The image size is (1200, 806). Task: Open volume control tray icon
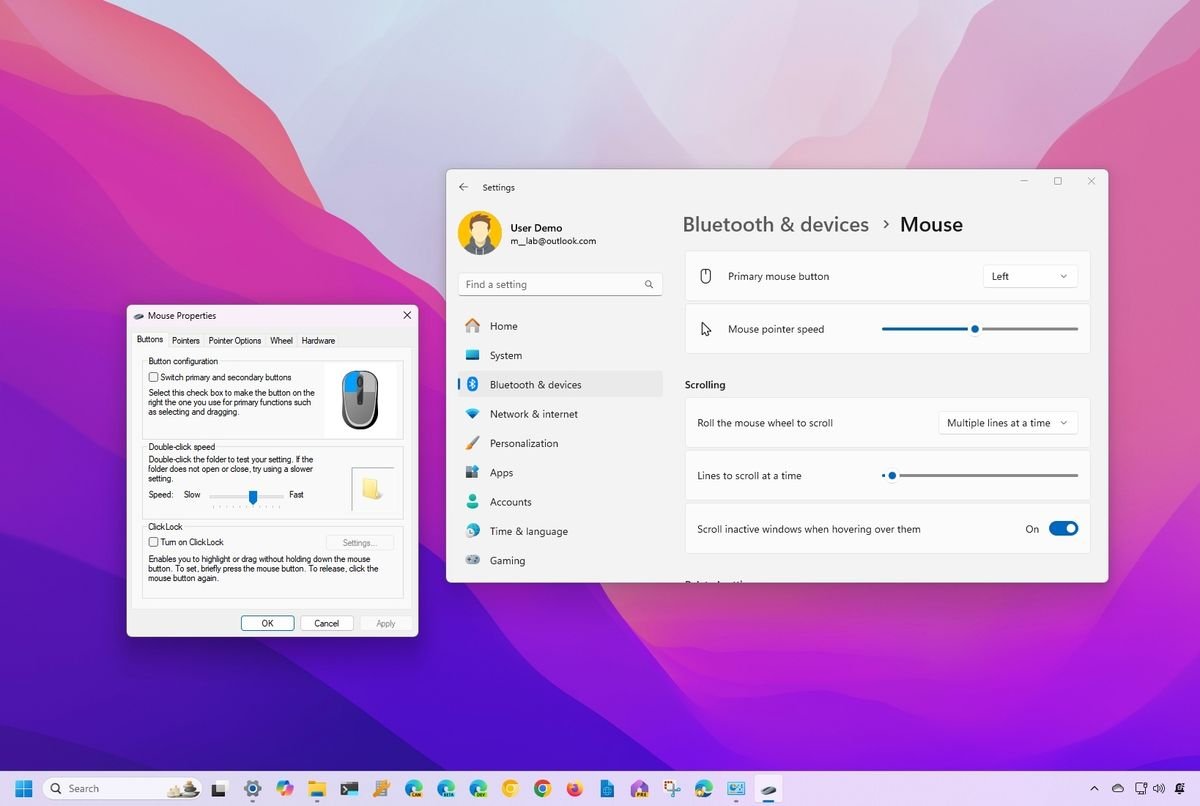click(x=1159, y=788)
